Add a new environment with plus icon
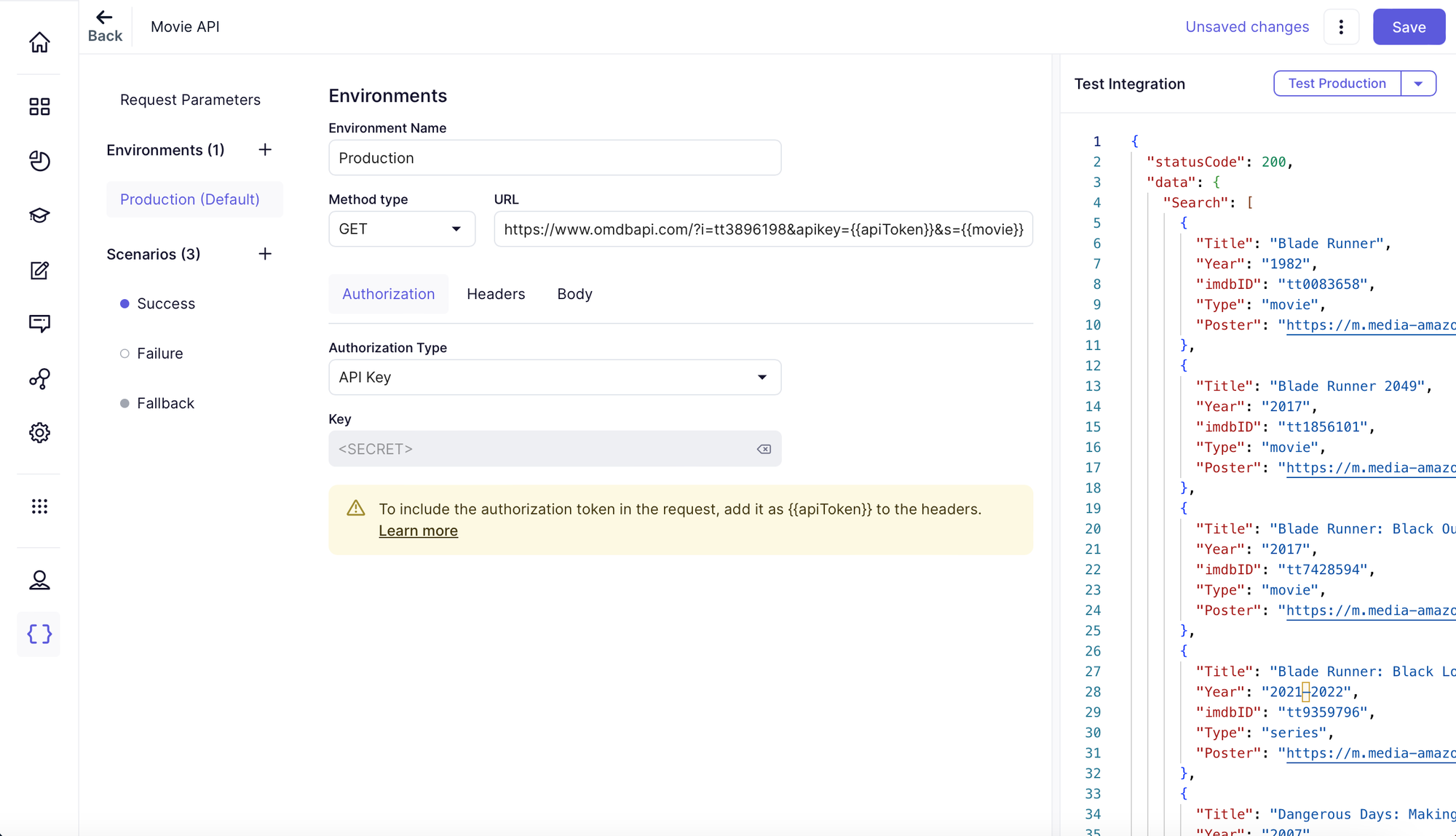 click(x=265, y=150)
